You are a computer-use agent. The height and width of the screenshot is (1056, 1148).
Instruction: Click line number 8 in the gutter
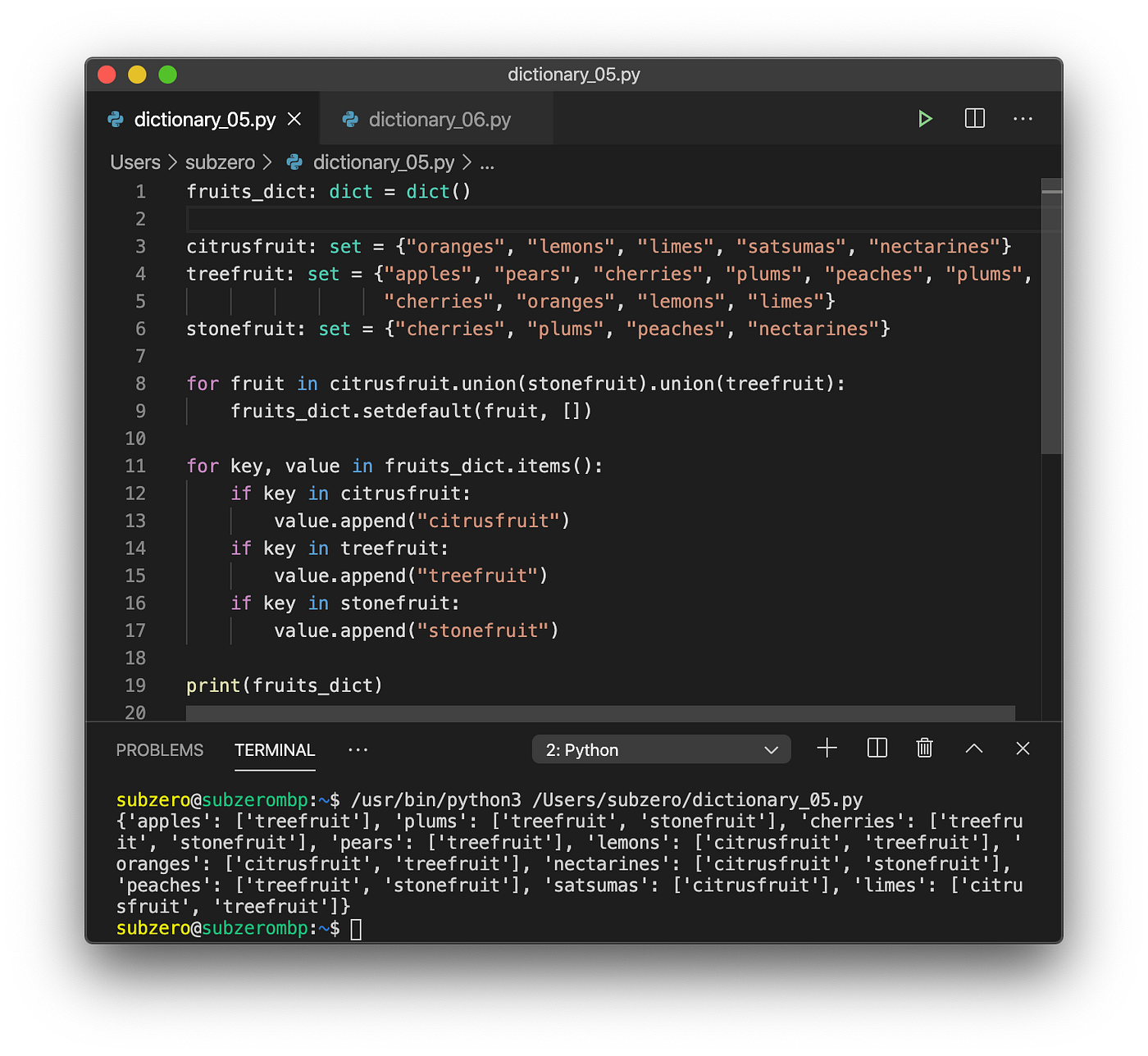click(140, 384)
